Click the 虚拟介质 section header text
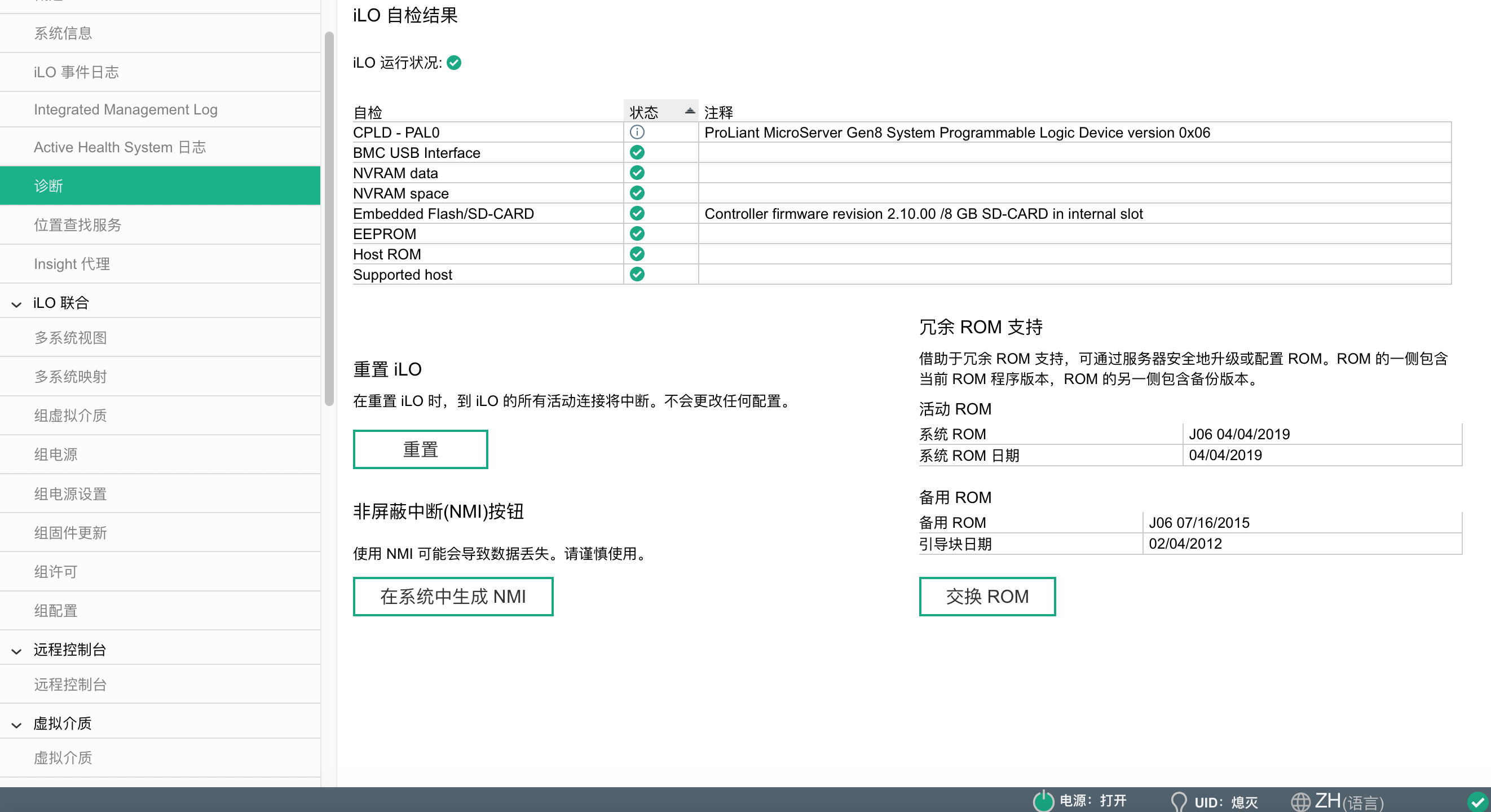This screenshot has width=1491, height=812. pyautogui.click(x=63, y=723)
